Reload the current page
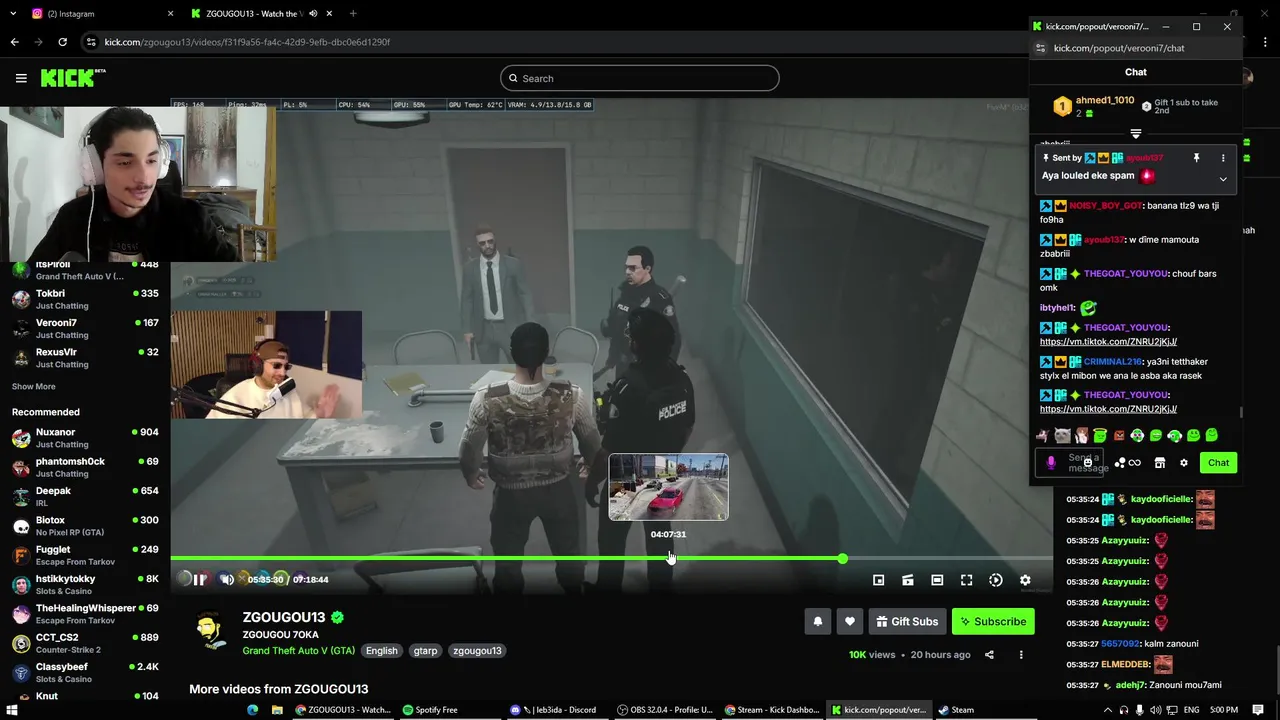Image resolution: width=1280 pixels, height=720 pixels. tap(62, 42)
